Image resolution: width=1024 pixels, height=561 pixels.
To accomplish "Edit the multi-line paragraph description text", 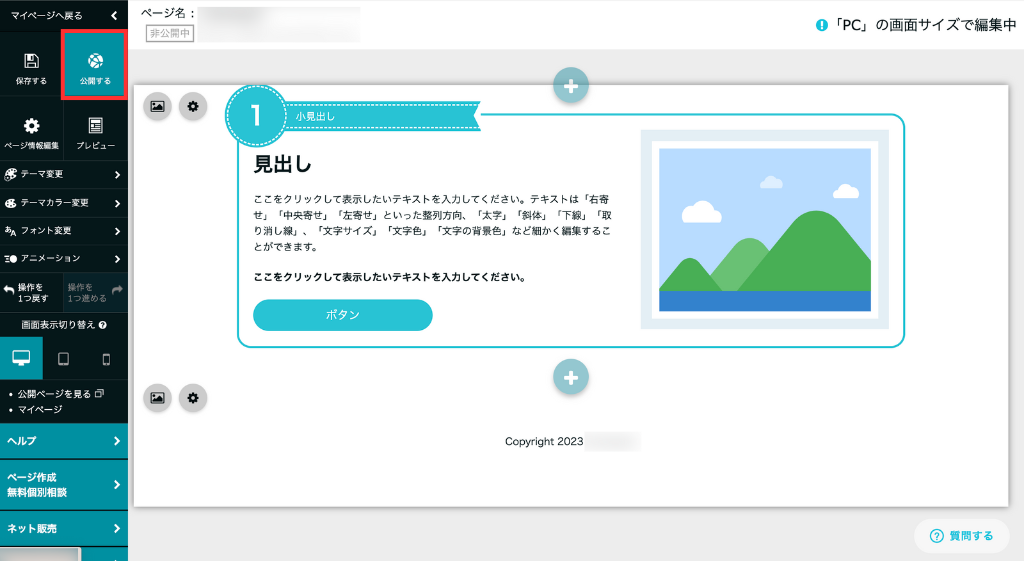I will [432, 223].
